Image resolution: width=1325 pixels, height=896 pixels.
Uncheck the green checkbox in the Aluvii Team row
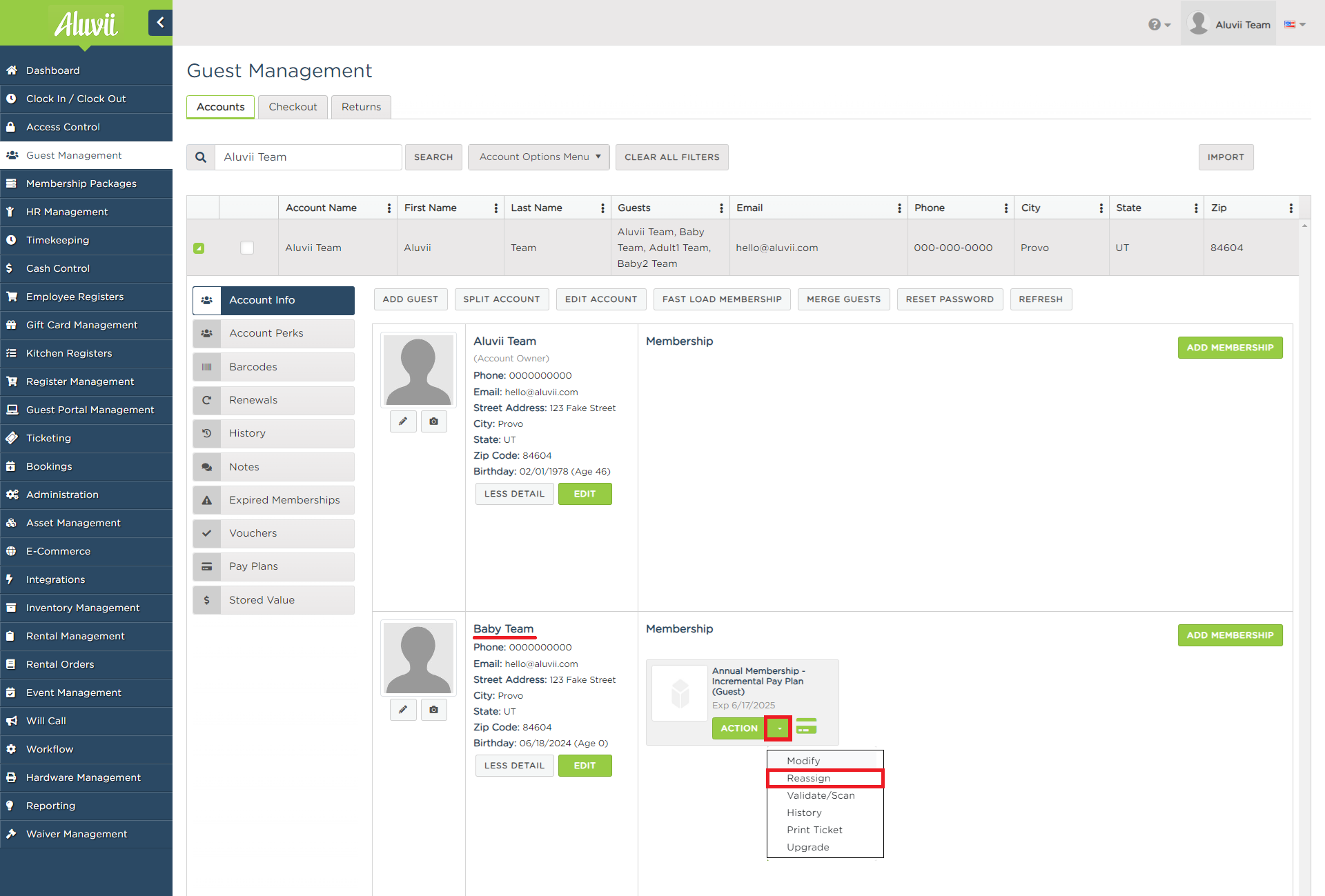(x=199, y=248)
